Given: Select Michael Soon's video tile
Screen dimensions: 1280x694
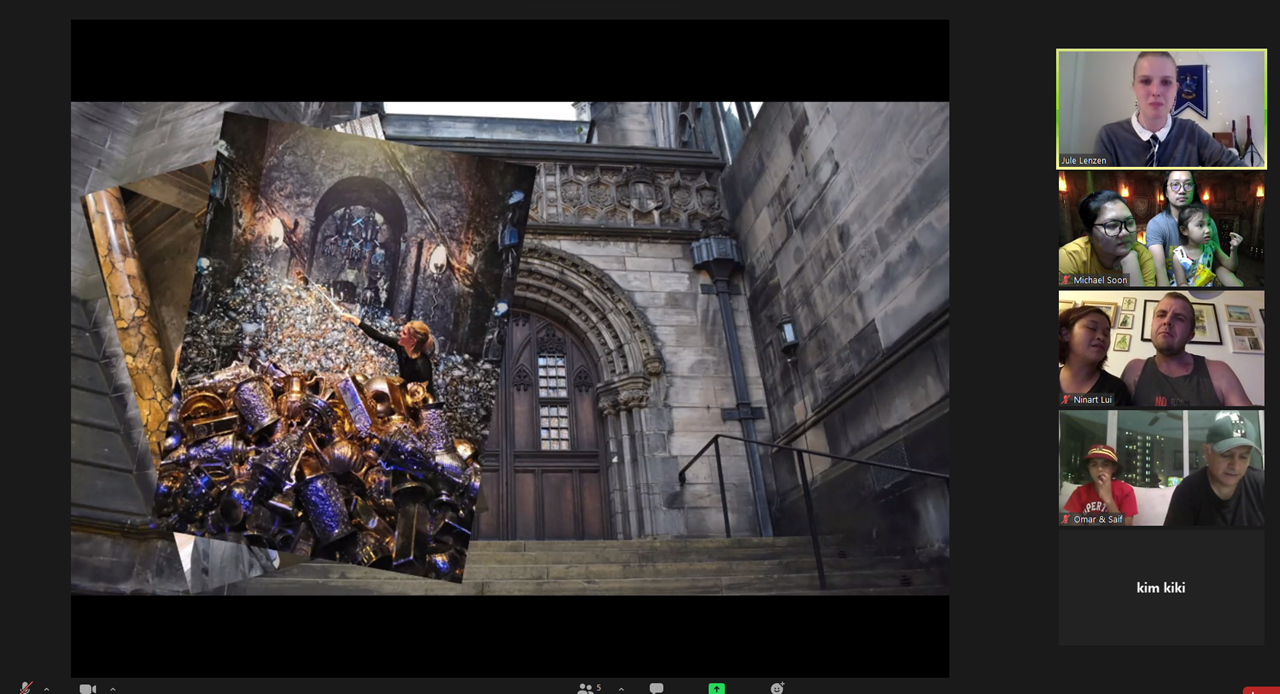Looking at the screenshot, I should pyautogui.click(x=1161, y=229).
